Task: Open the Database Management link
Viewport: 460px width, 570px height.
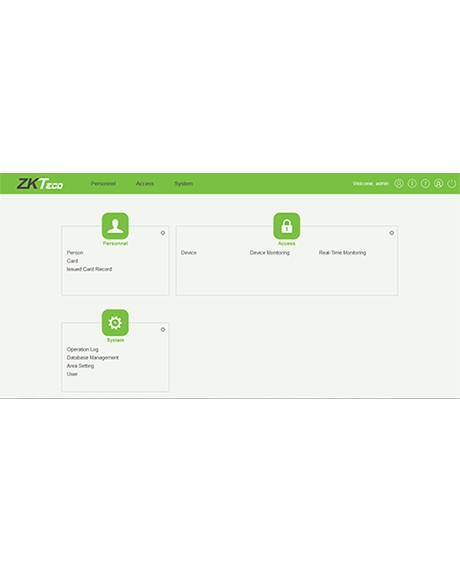Action: pos(93,358)
